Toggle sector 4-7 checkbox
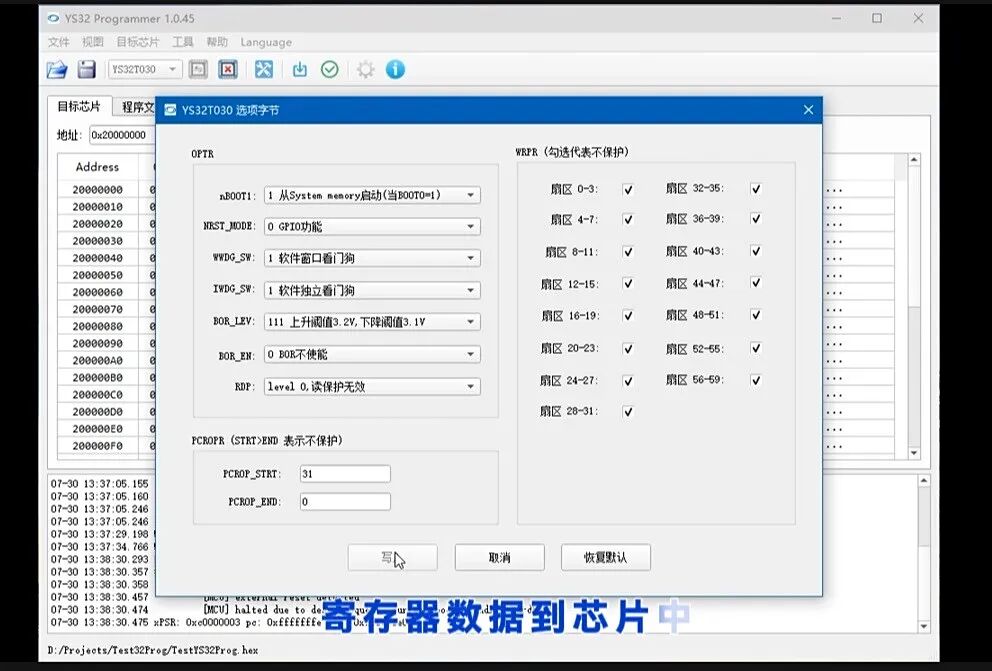Image resolution: width=992 pixels, height=671 pixels. pos(628,219)
